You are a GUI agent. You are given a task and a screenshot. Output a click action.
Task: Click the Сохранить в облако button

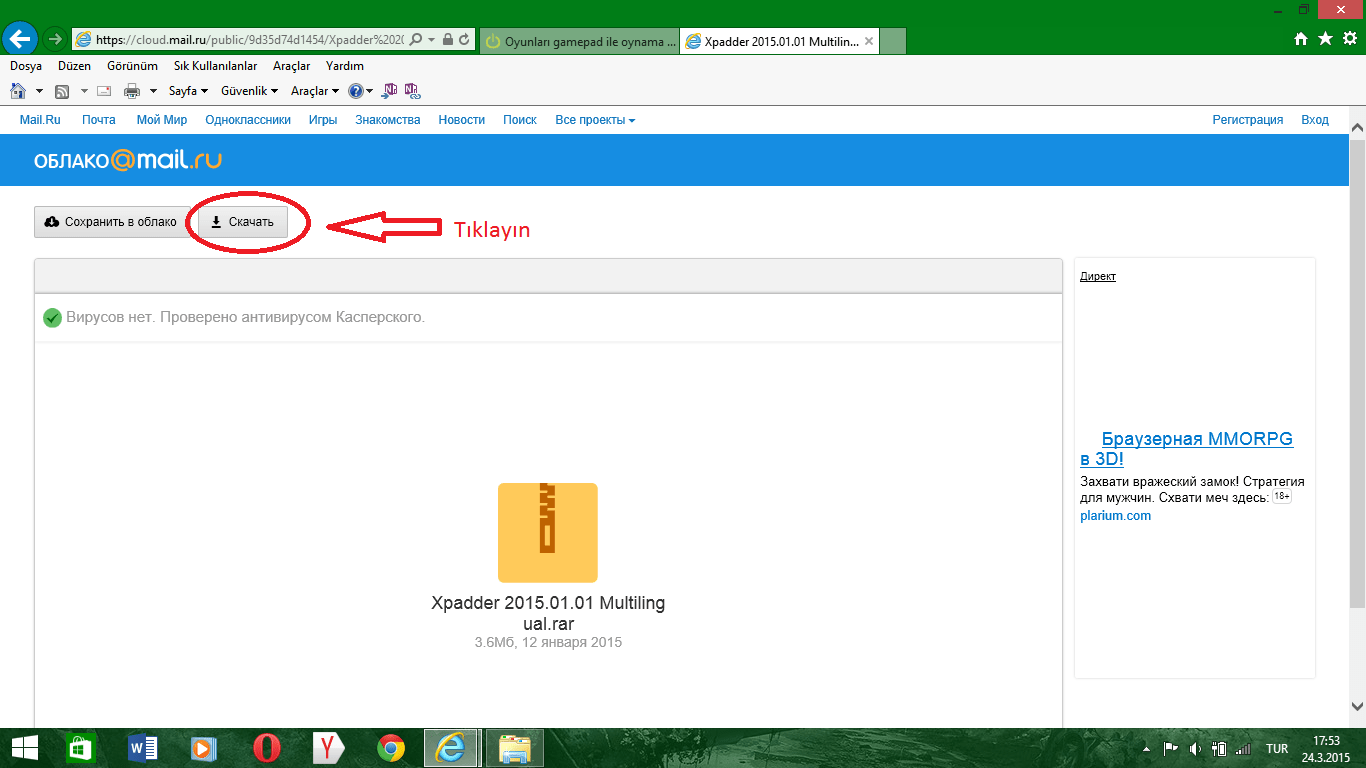111,222
